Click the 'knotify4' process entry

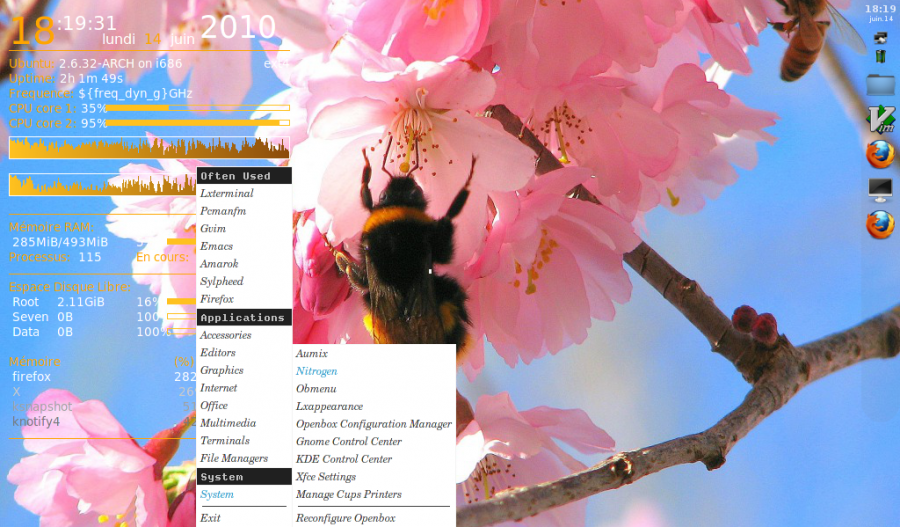pos(36,421)
